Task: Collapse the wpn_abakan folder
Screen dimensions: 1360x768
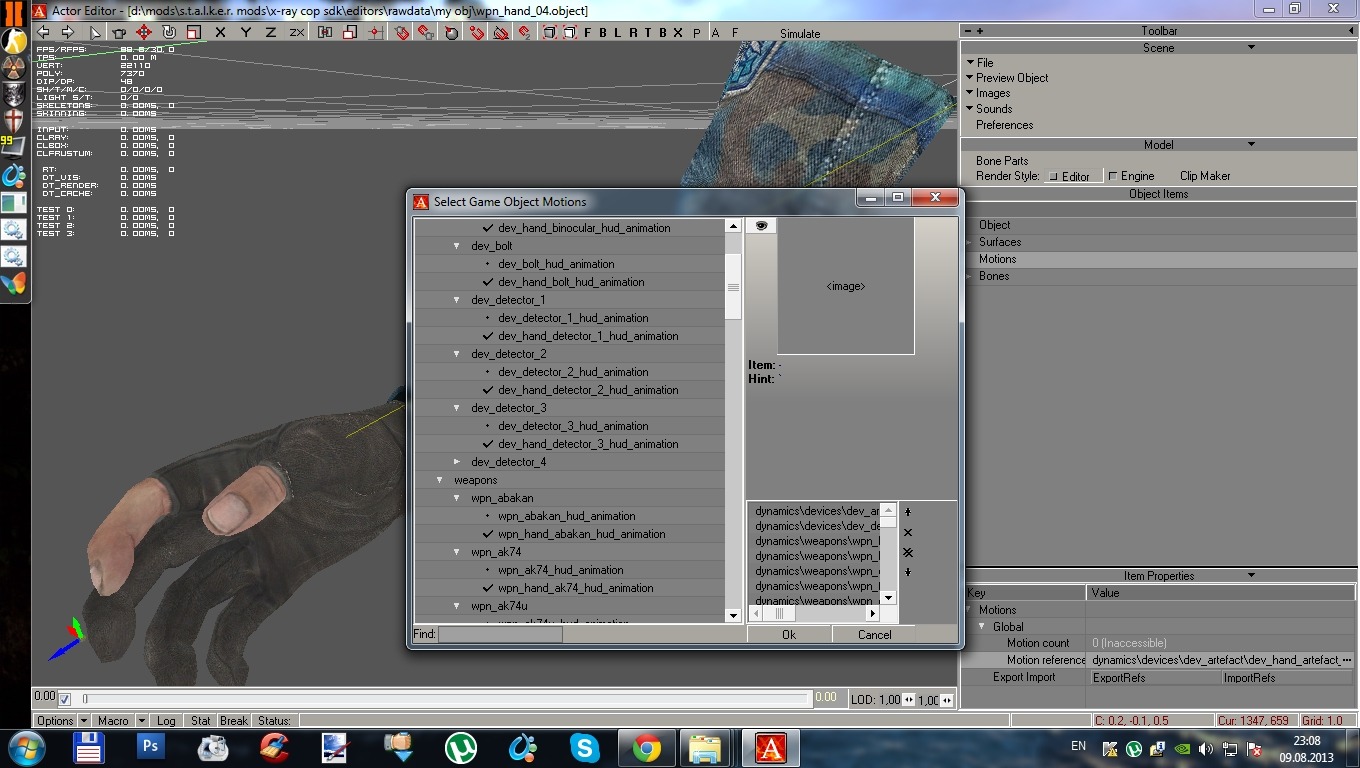Action: pos(457,498)
